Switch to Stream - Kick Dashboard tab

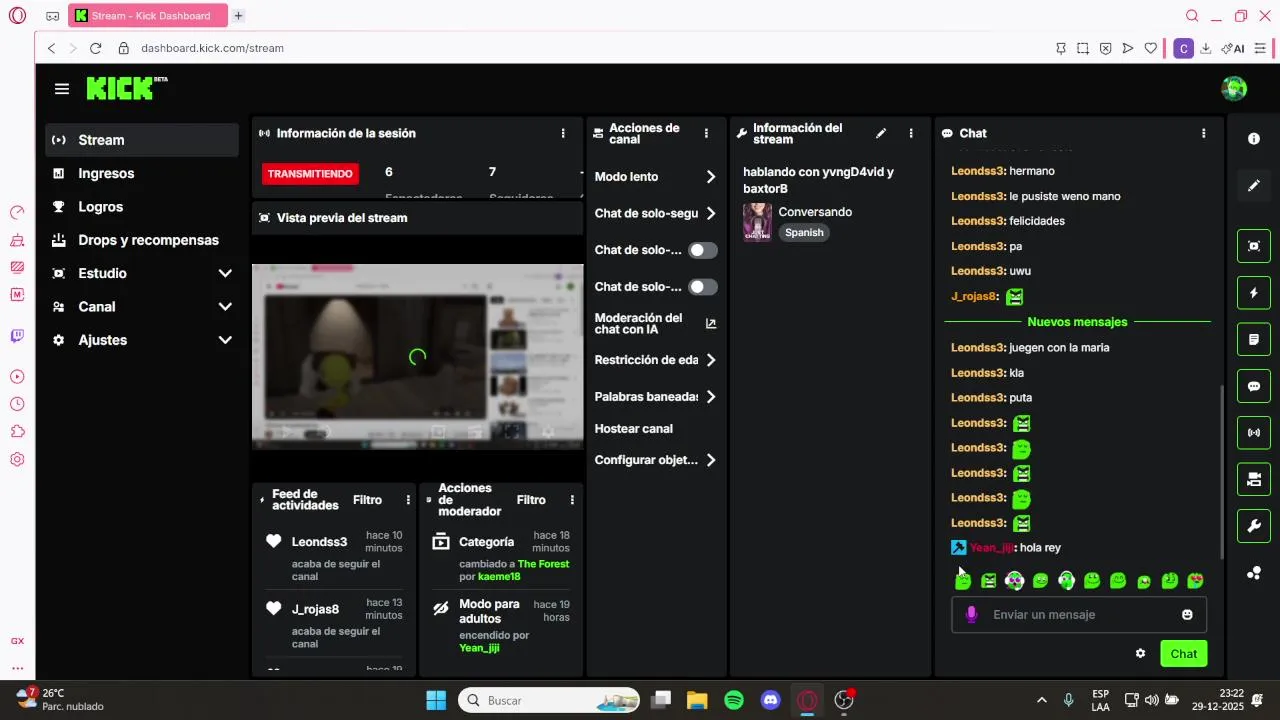[148, 16]
